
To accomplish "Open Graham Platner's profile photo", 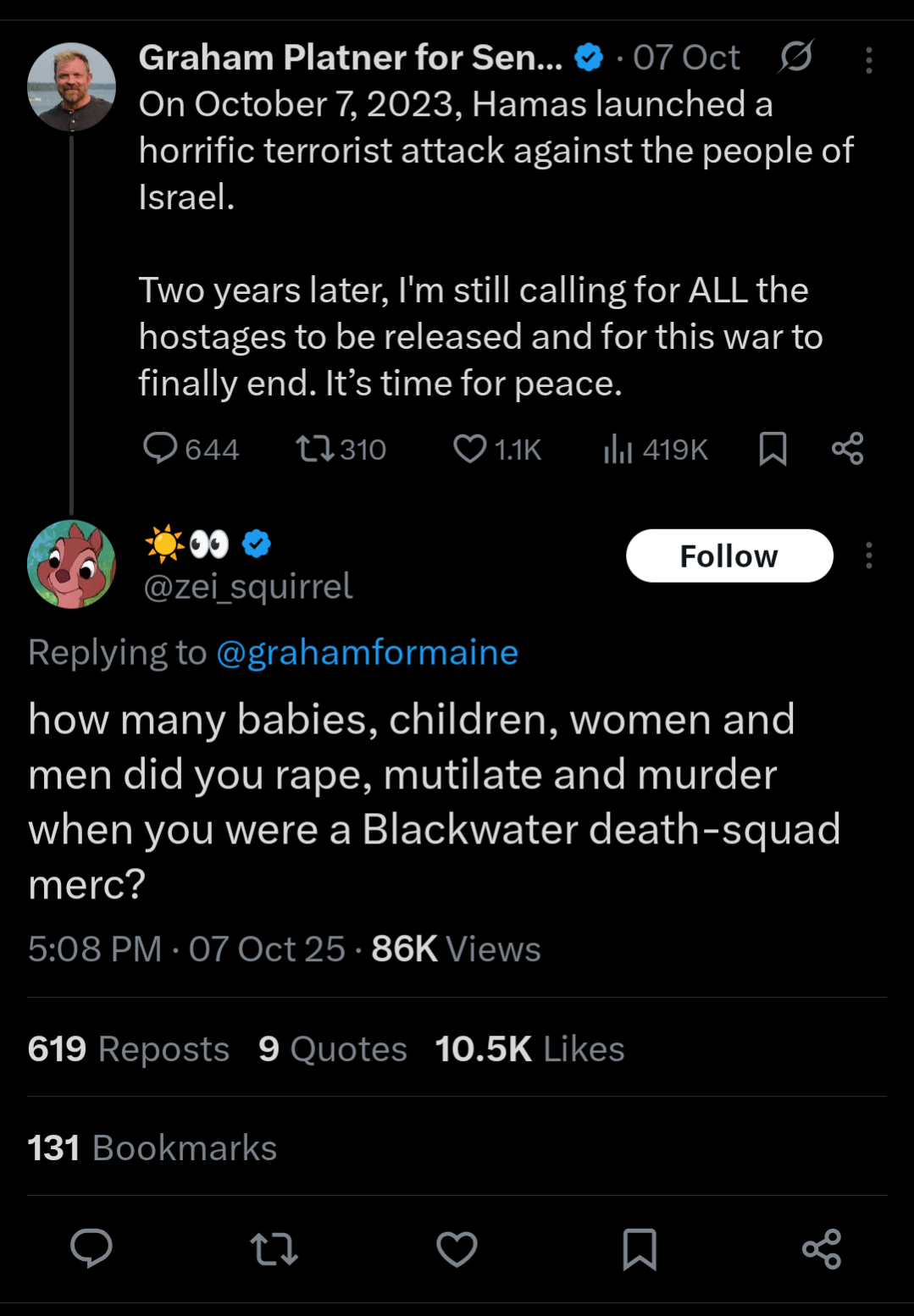I will point(71,86).
